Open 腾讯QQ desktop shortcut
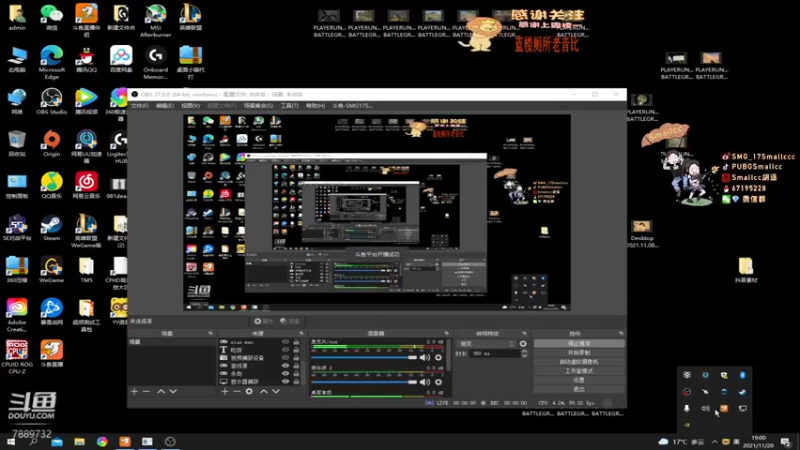The height and width of the screenshot is (450, 800). 86,59
